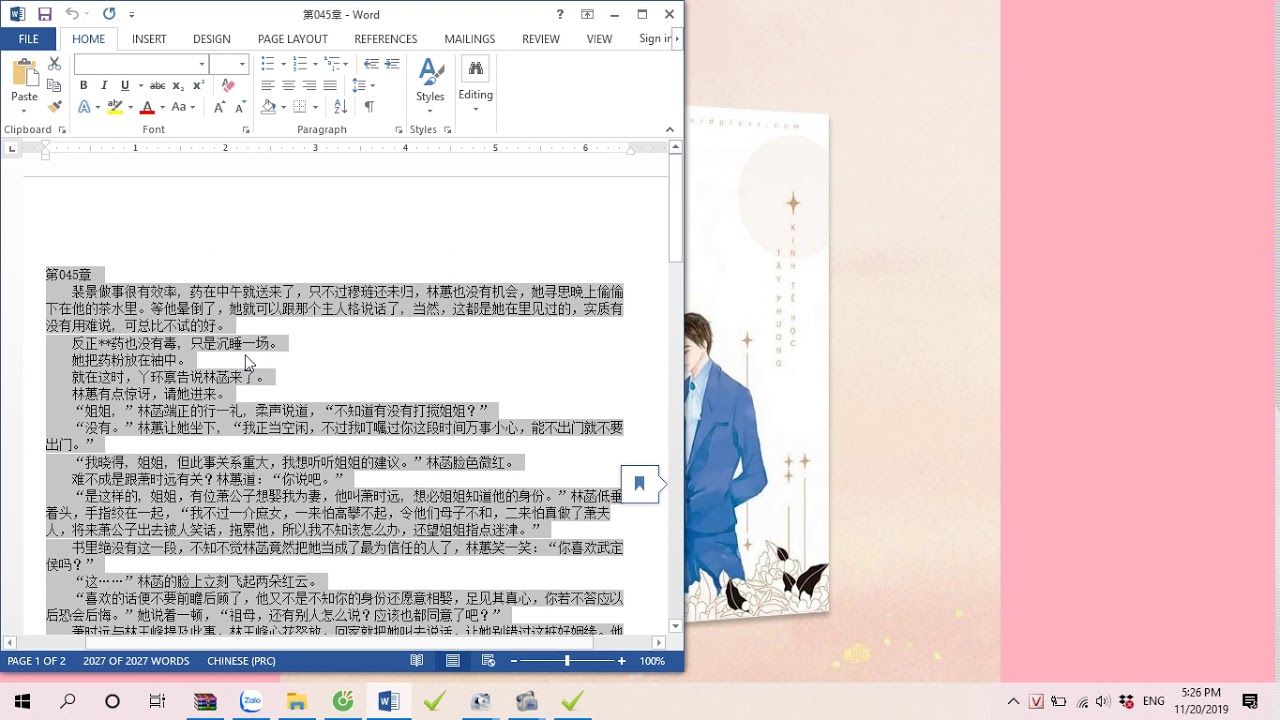Image resolution: width=1280 pixels, height=720 pixels.
Task: Open the Borders dropdown arrow
Action: 315,107
